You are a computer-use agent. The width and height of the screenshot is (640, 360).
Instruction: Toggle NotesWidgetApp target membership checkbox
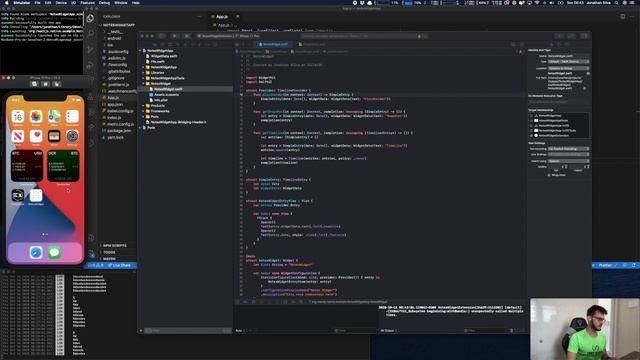[x=531, y=116]
